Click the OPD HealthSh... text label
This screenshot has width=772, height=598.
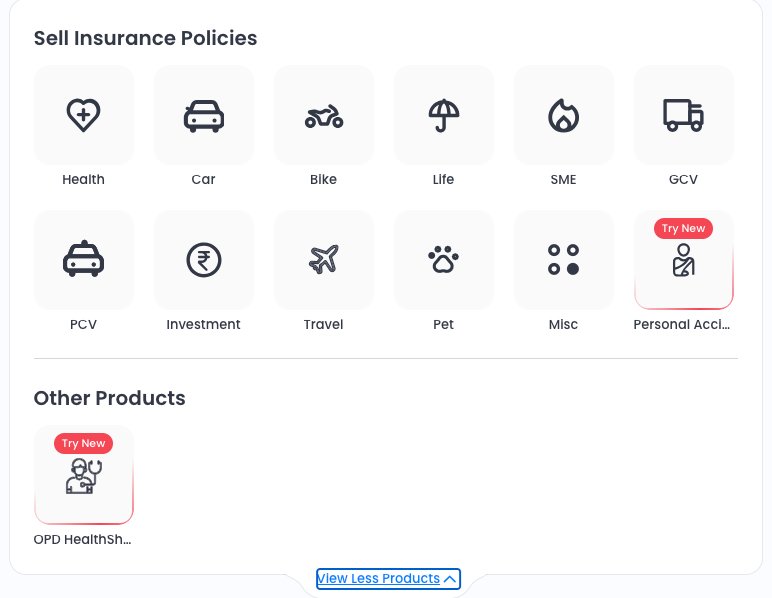click(83, 539)
